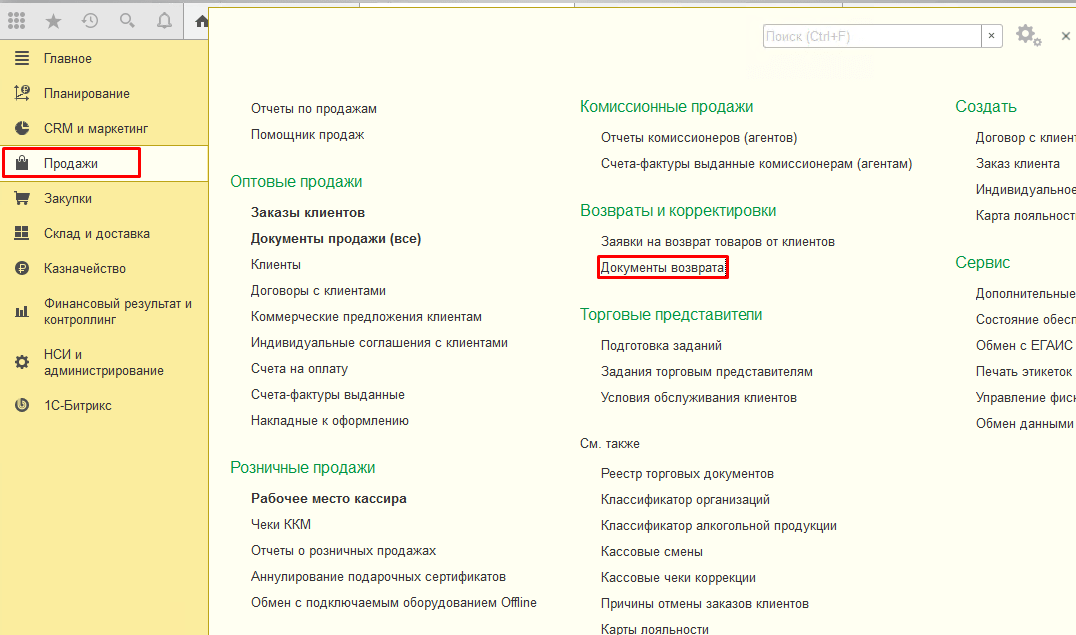1076x635 pixels.
Task: Clear the search field with x button
Action: tap(992, 36)
